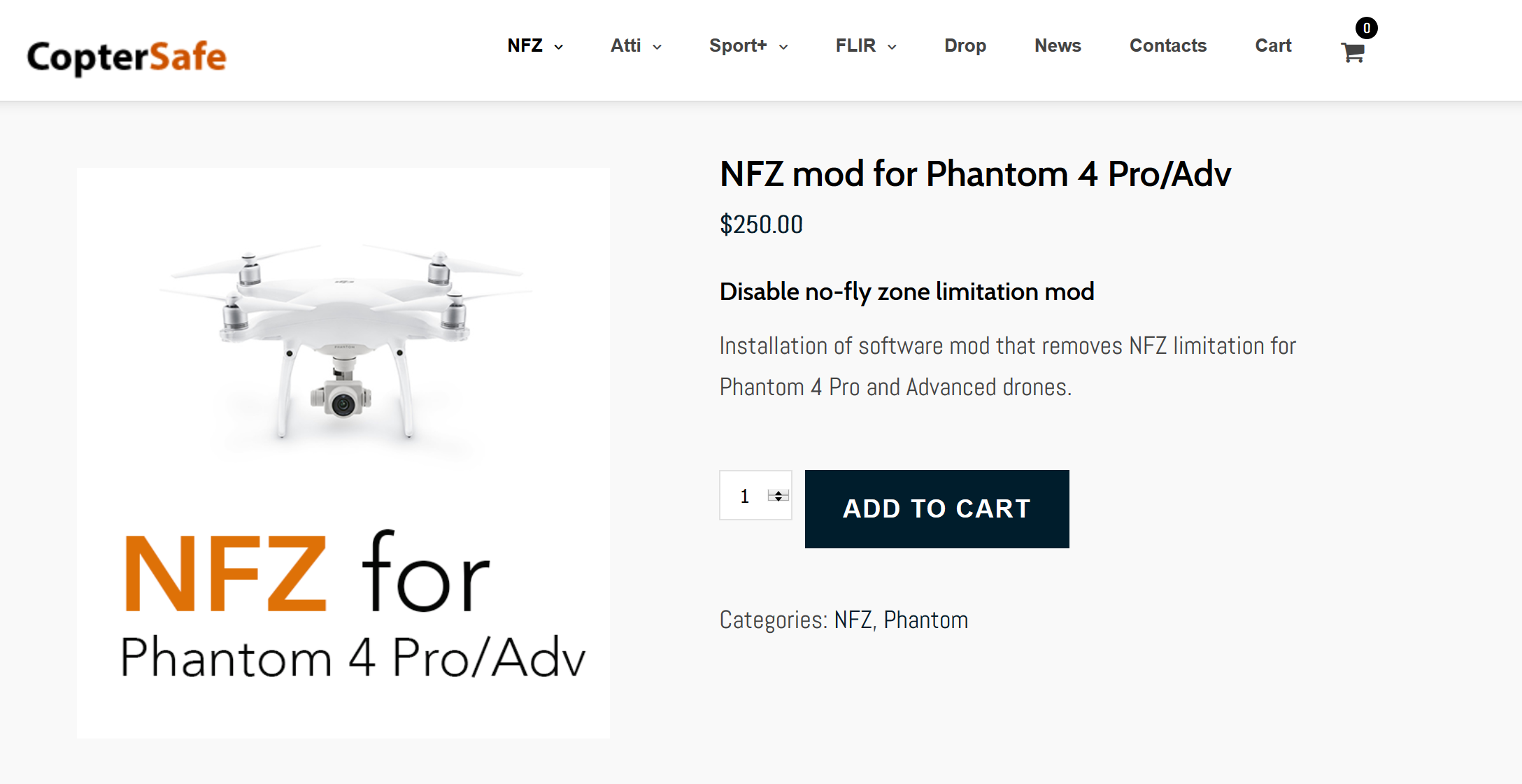Open the News menu item

click(1058, 45)
